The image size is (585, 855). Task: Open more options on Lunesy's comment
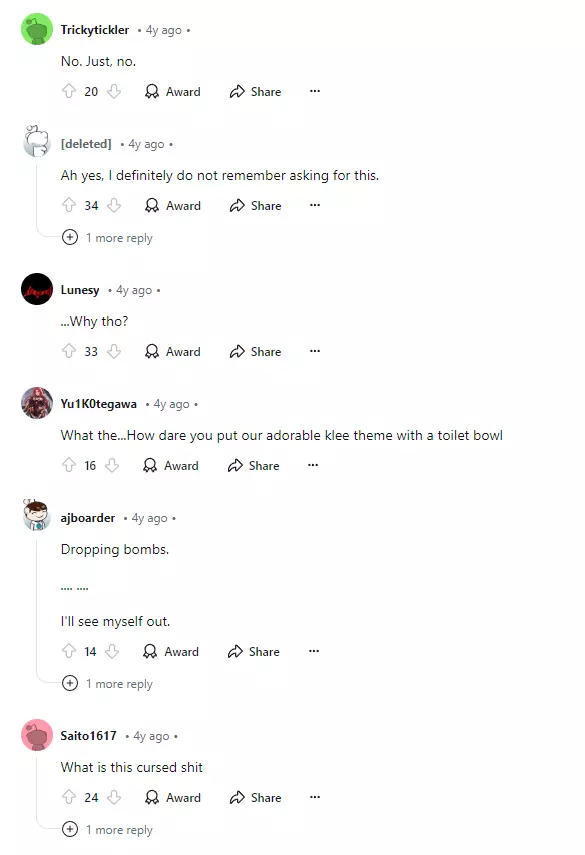coord(315,351)
